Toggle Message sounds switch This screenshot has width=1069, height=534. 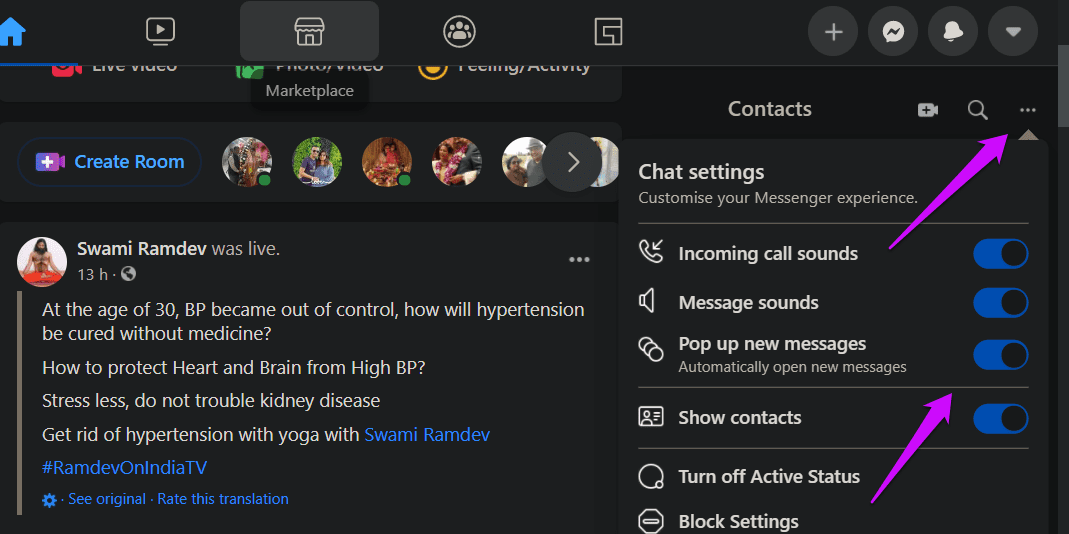click(1000, 303)
